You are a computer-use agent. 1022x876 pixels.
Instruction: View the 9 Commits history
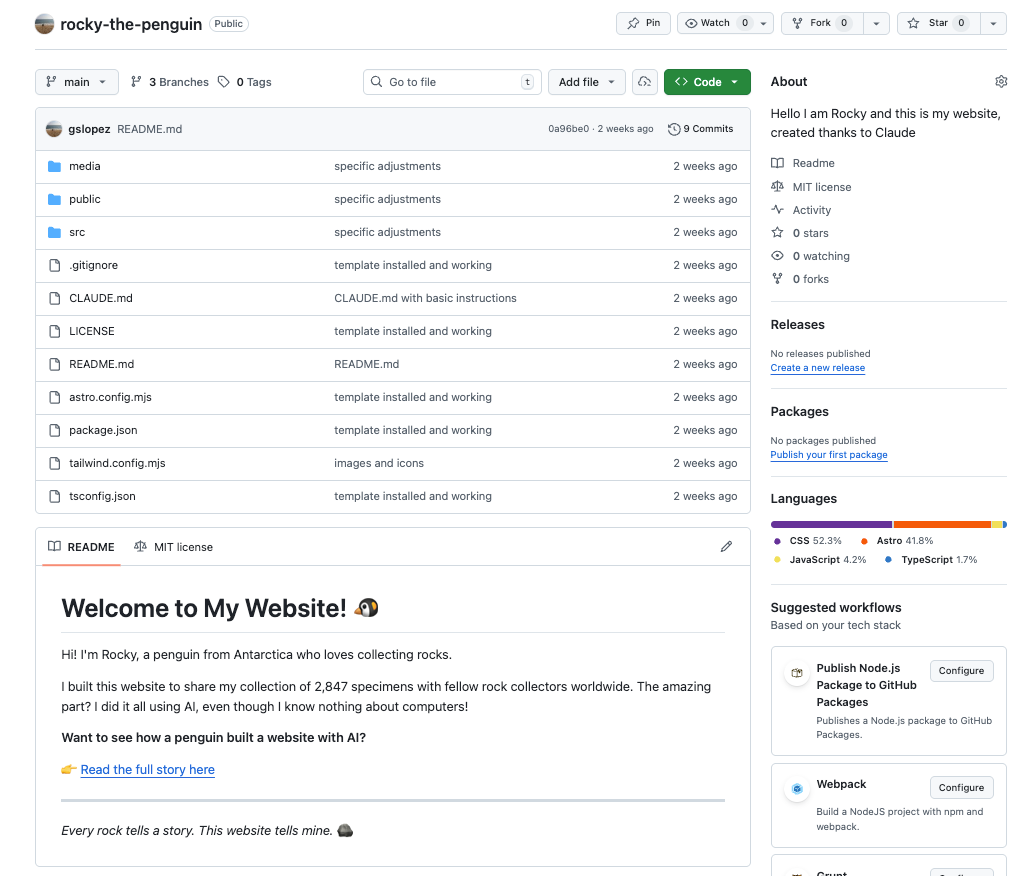pos(701,129)
